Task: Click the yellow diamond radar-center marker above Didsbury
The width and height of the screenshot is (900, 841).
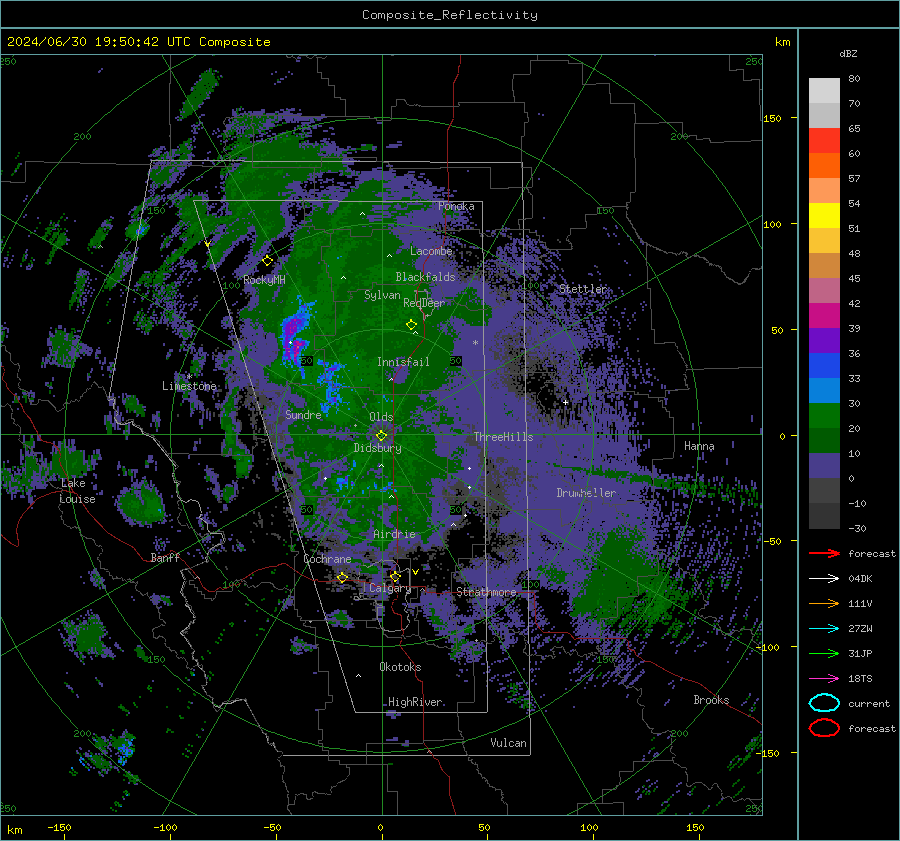Action: pyautogui.click(x=381, y=436)
